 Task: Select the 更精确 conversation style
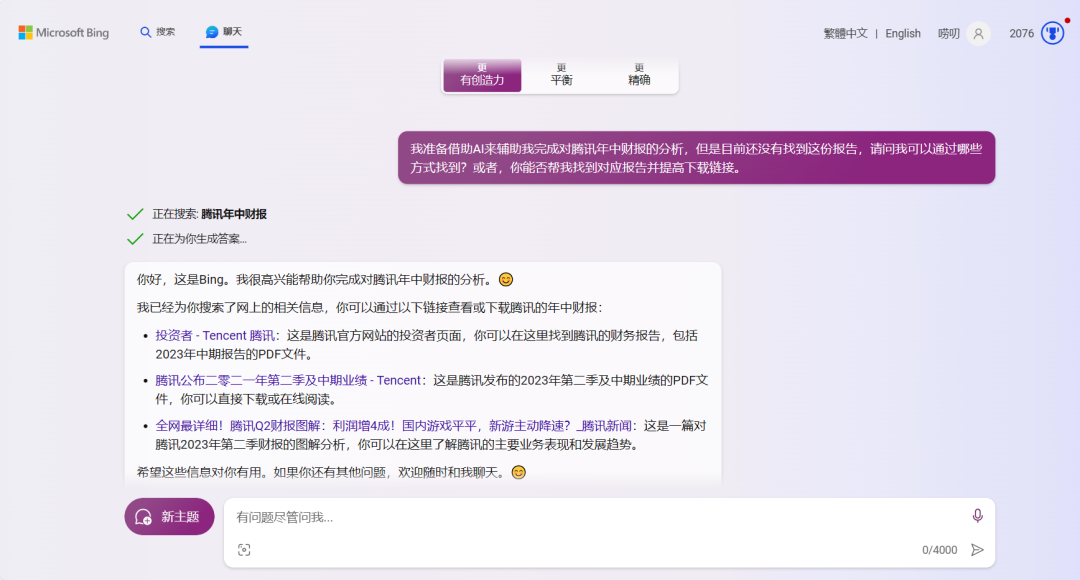point(639,74)
